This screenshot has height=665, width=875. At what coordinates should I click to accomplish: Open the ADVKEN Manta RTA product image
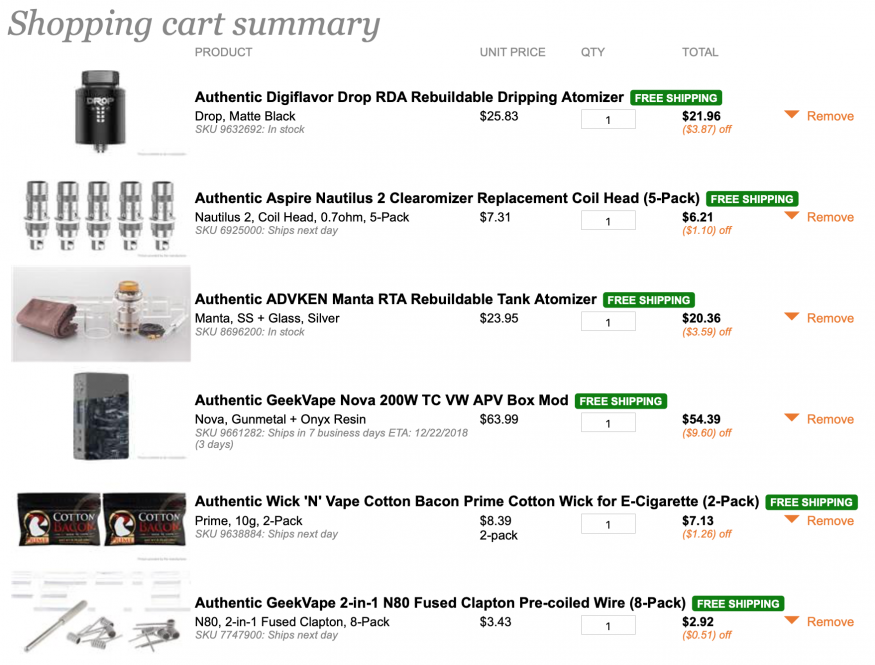coord(101,314)
